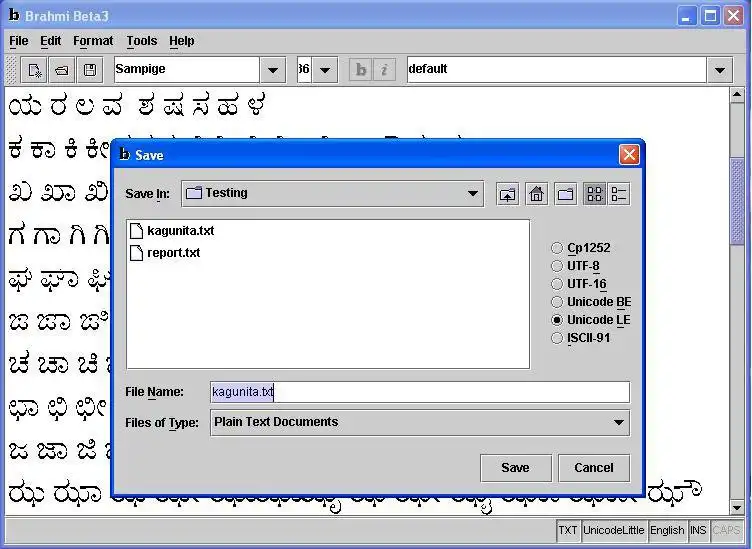Open the Edit menu
Image resolution: width=752 pixels, height=549 pixels.
click(x=50, y=41)
